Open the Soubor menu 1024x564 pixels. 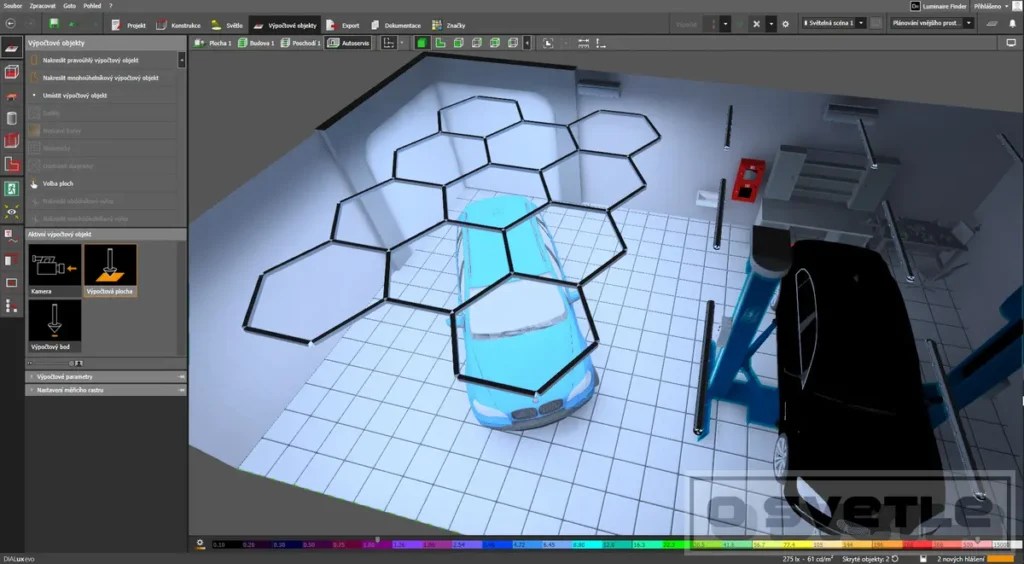coord(13,5)
